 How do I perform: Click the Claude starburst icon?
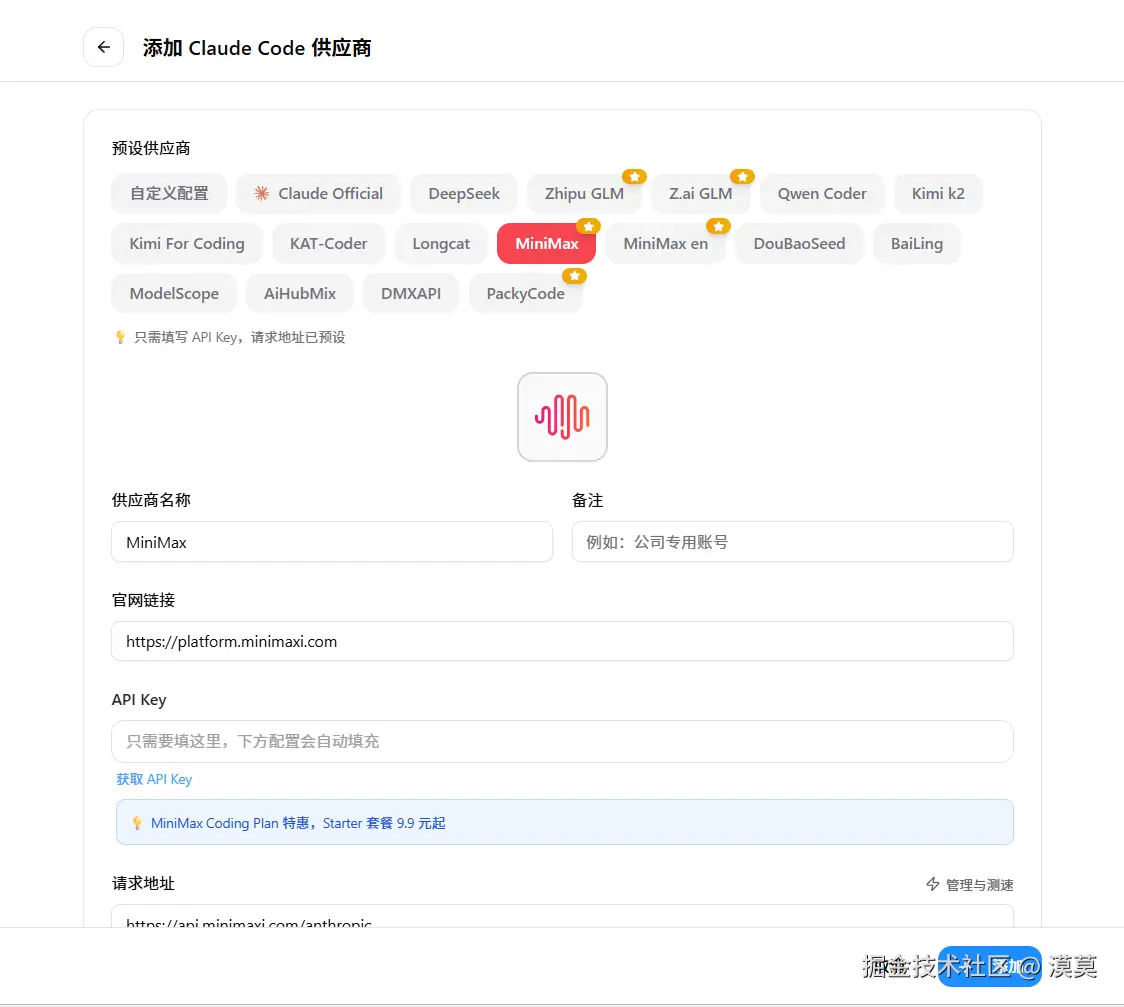coord(262,194)
